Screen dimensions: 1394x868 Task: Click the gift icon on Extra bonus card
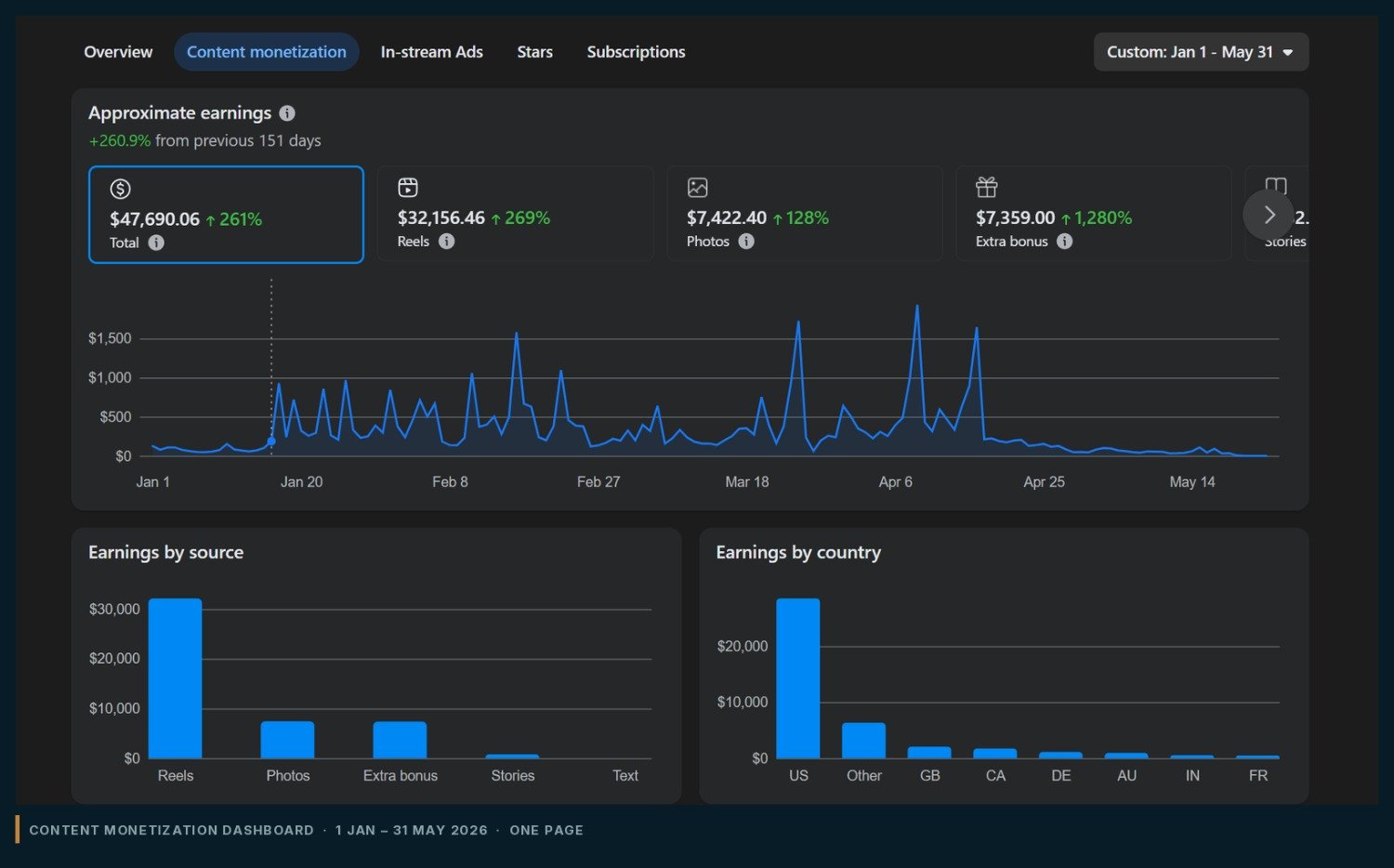pyautogui.click(x=986, y=188)
